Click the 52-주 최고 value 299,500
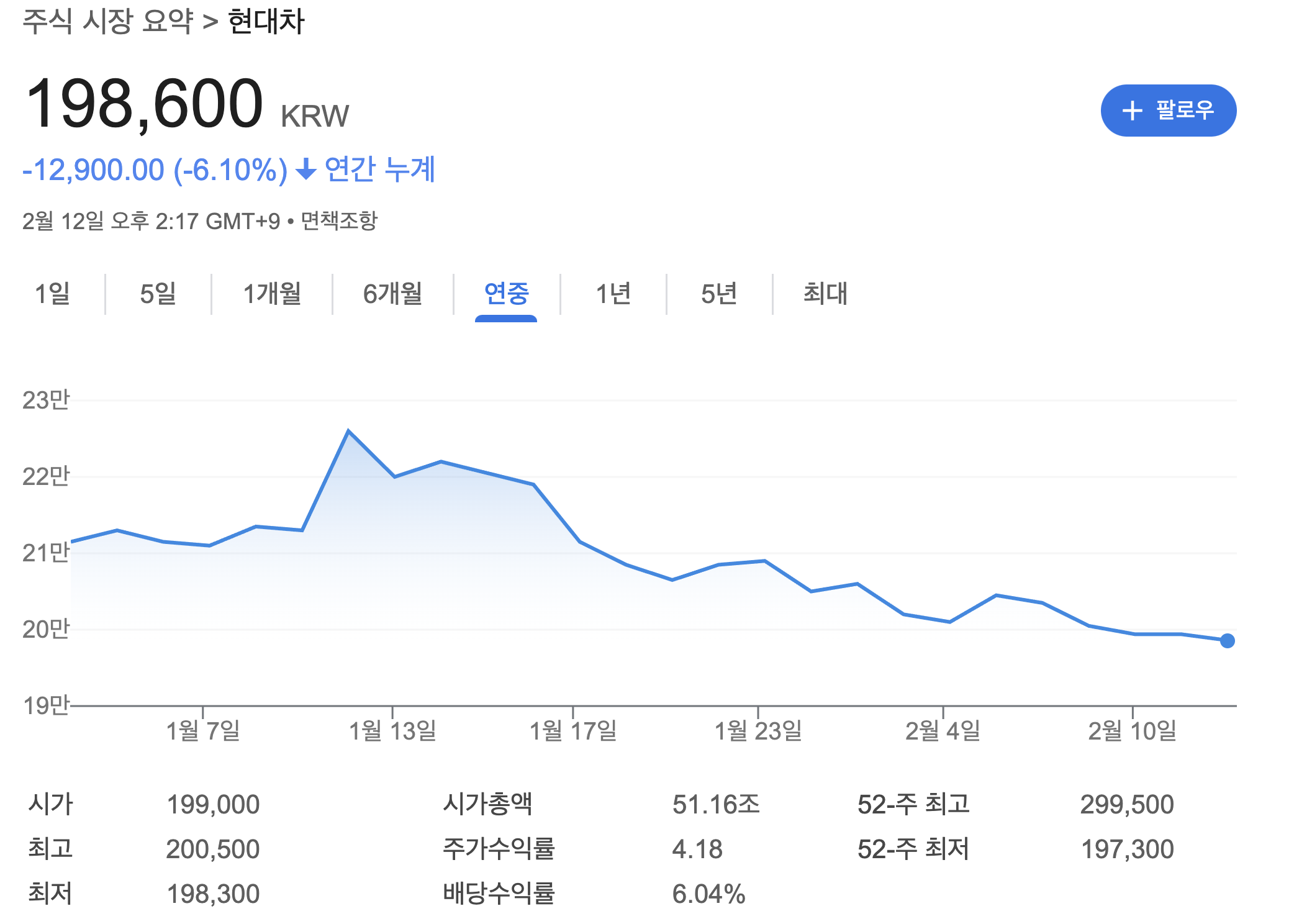1294x924 pixels. (1126, 804)
